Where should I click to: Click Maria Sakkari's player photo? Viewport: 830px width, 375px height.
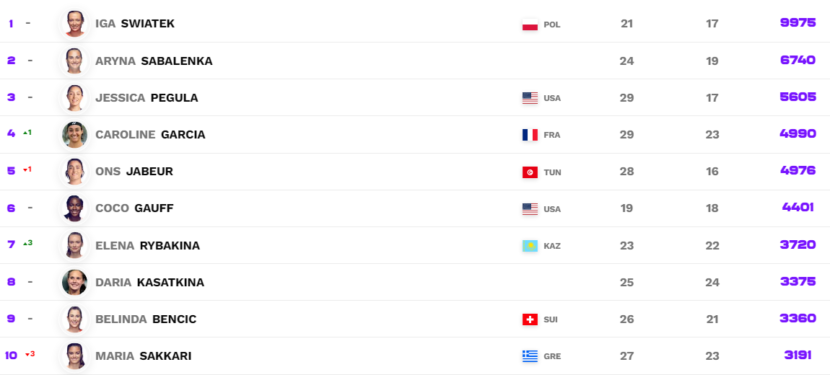click(75, 356)
